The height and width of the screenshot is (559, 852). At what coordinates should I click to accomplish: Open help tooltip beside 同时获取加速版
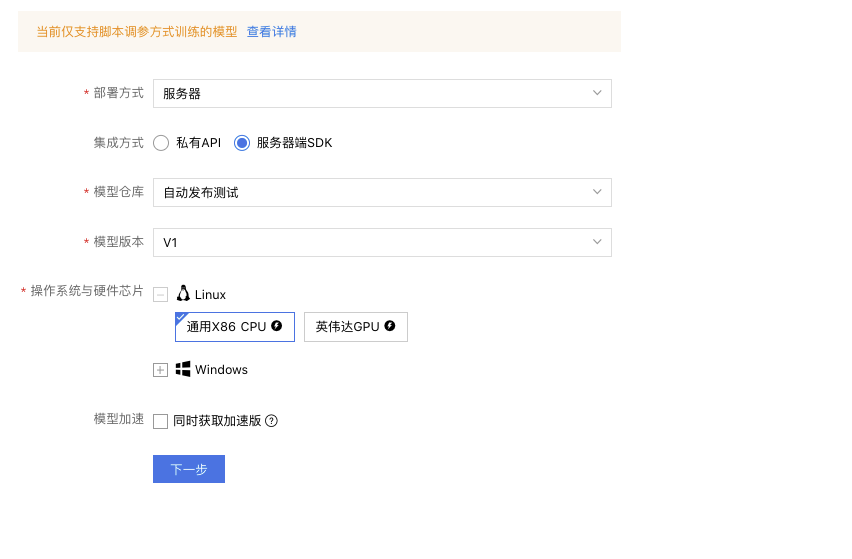(x=271, y=420)
